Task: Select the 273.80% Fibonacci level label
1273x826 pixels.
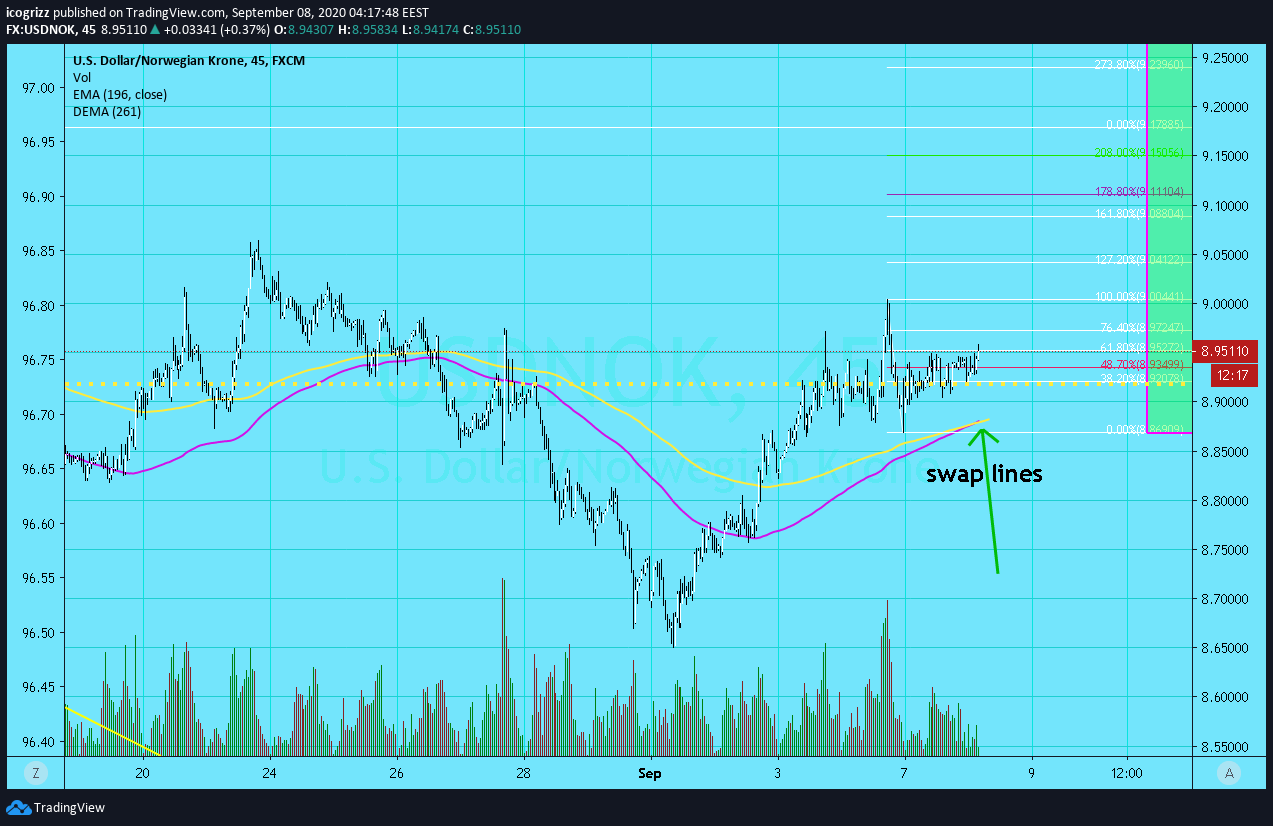Action: point(1139,65)
